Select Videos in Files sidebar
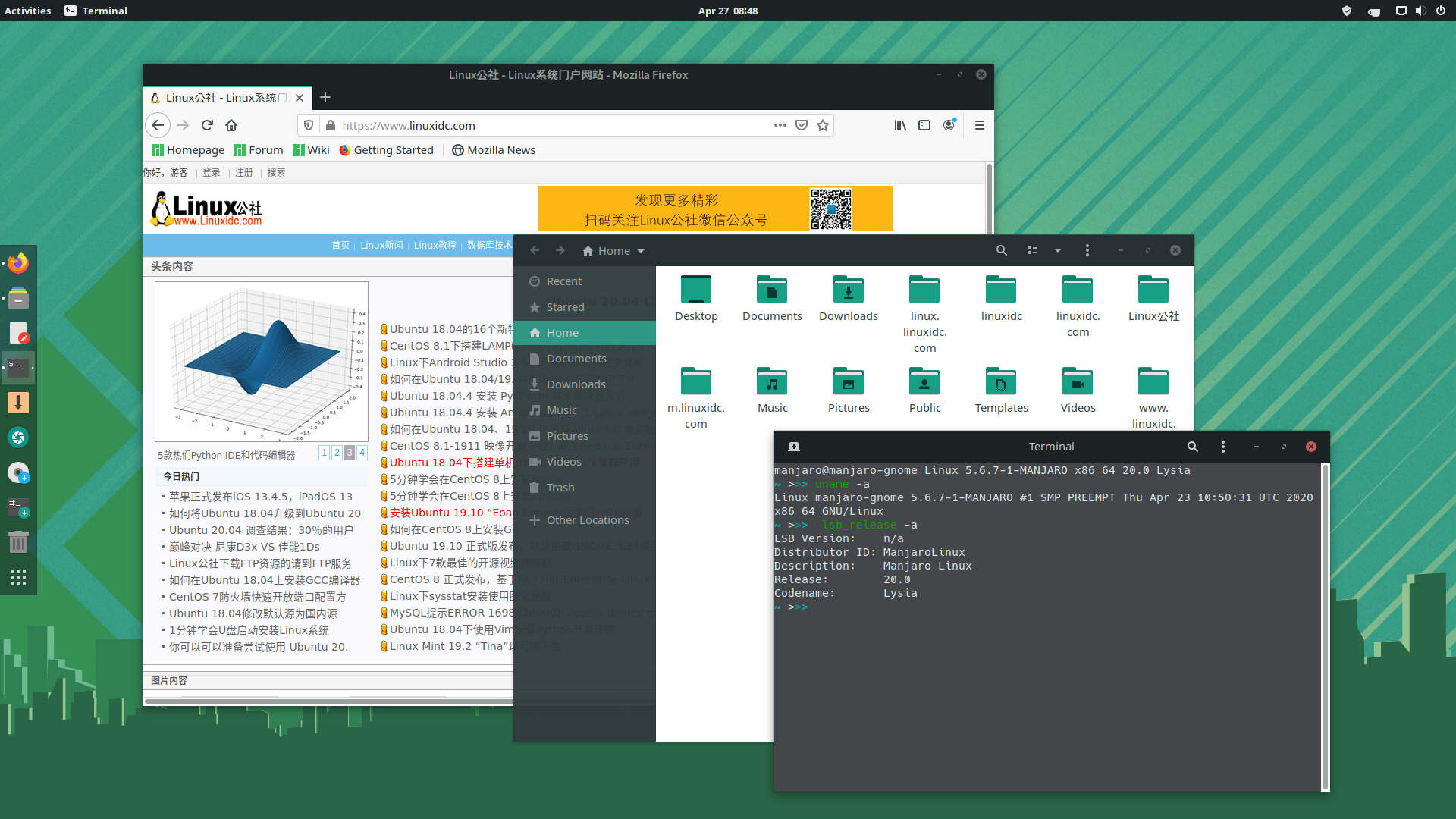The width and height of the screenshot is (1456, 819). click(584, 462)
